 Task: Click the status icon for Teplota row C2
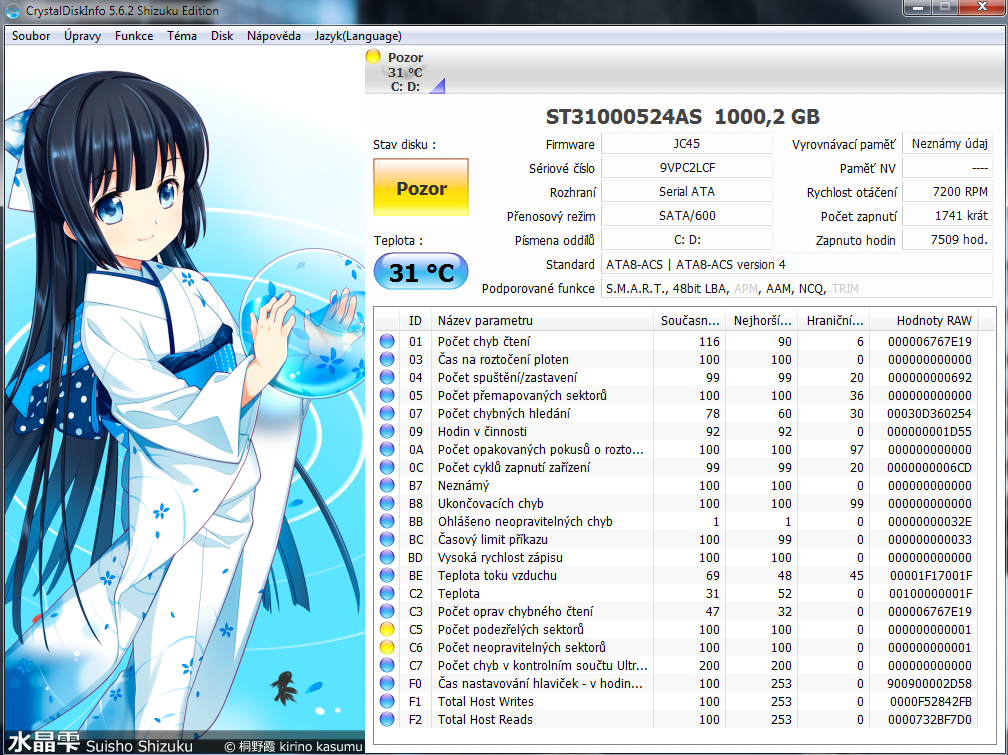(387, 594)
